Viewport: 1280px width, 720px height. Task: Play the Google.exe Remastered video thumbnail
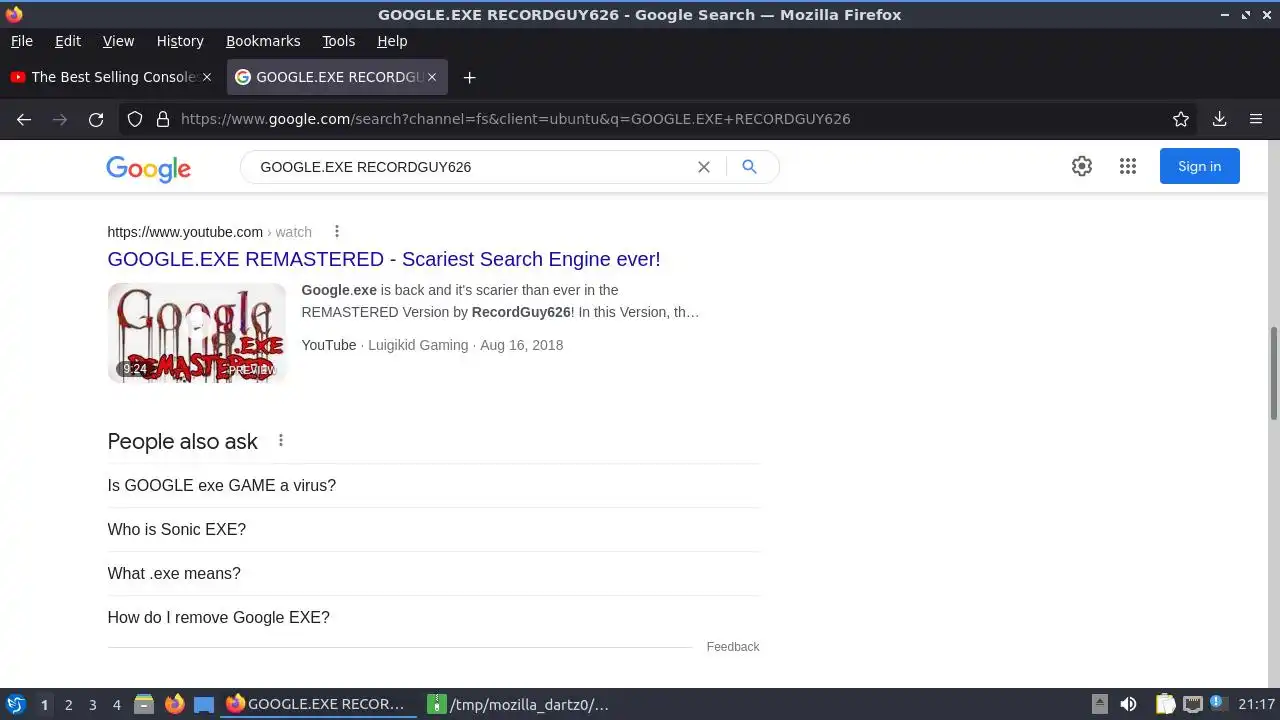(197, 333)
